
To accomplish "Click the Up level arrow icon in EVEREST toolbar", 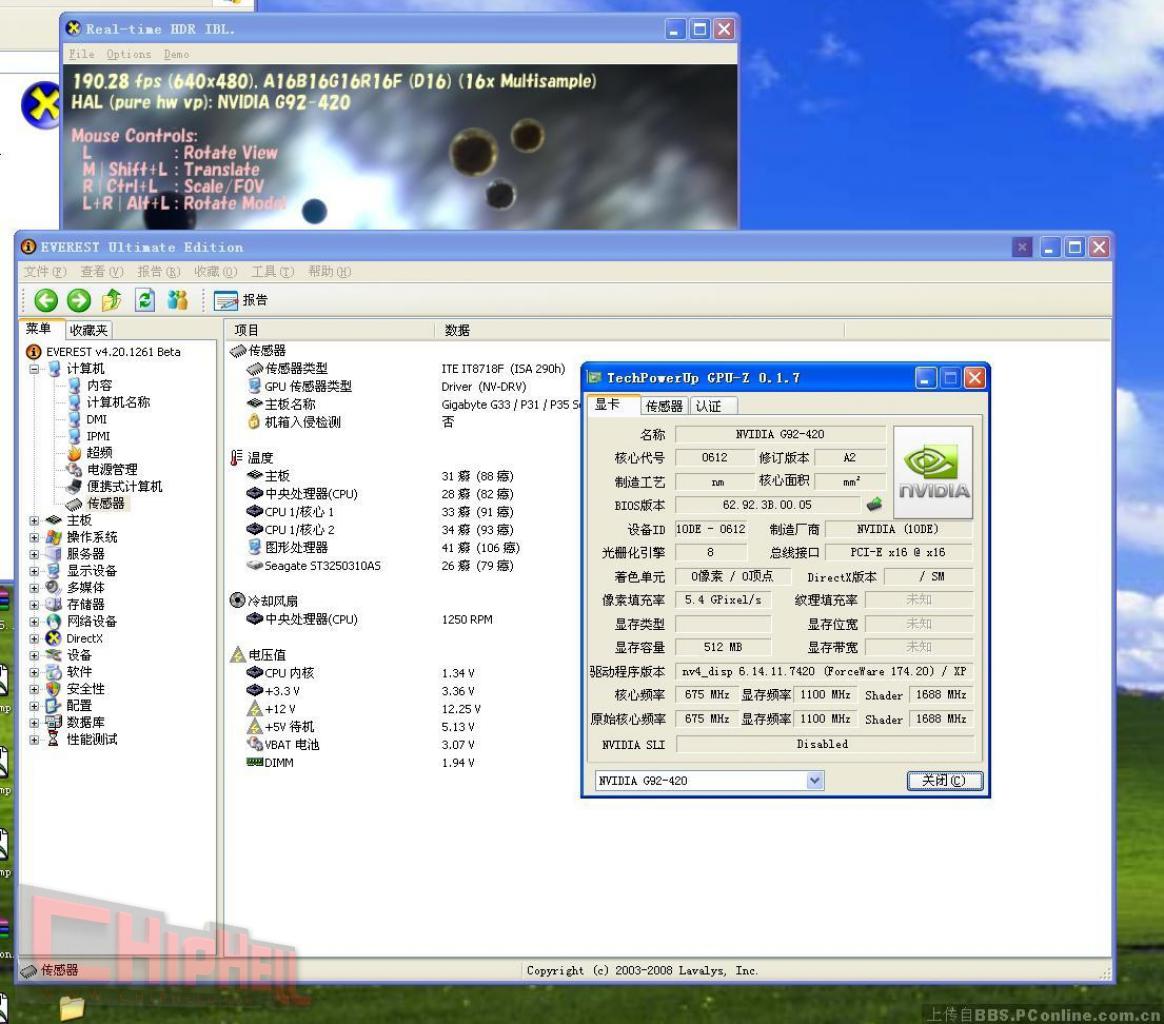I will pos(111,300).
